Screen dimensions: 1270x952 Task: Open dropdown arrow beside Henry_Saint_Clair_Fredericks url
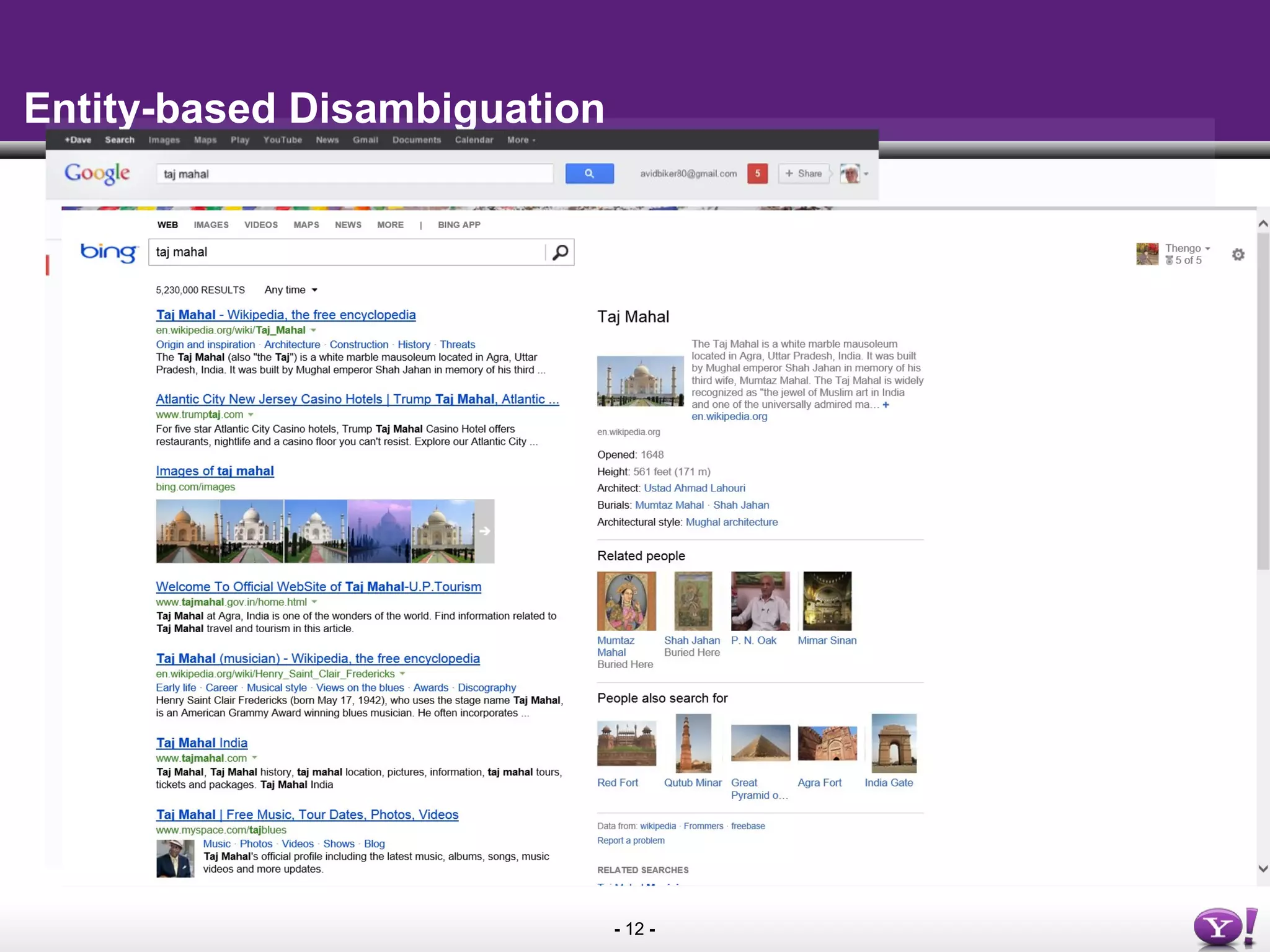coord(402,674)
